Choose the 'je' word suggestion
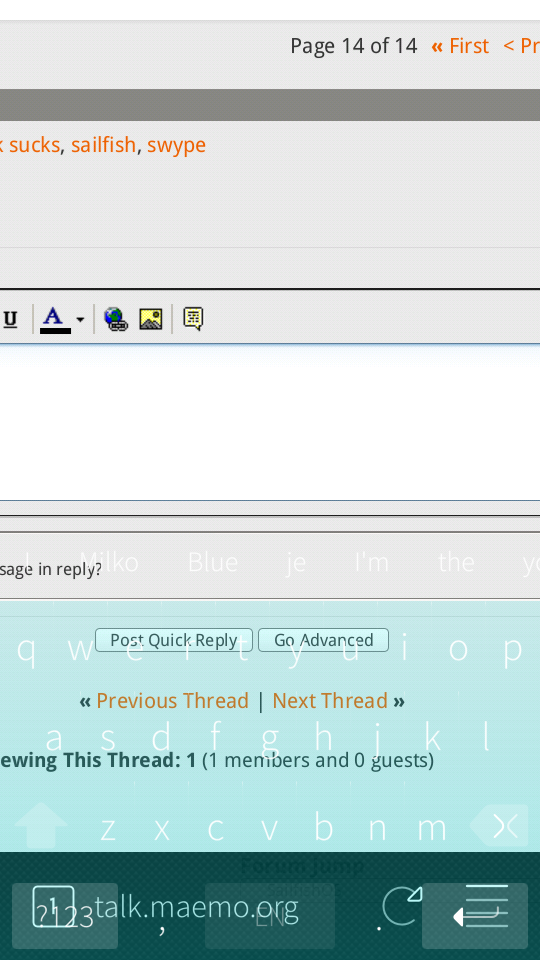540x960 pixels. (296, 563)
